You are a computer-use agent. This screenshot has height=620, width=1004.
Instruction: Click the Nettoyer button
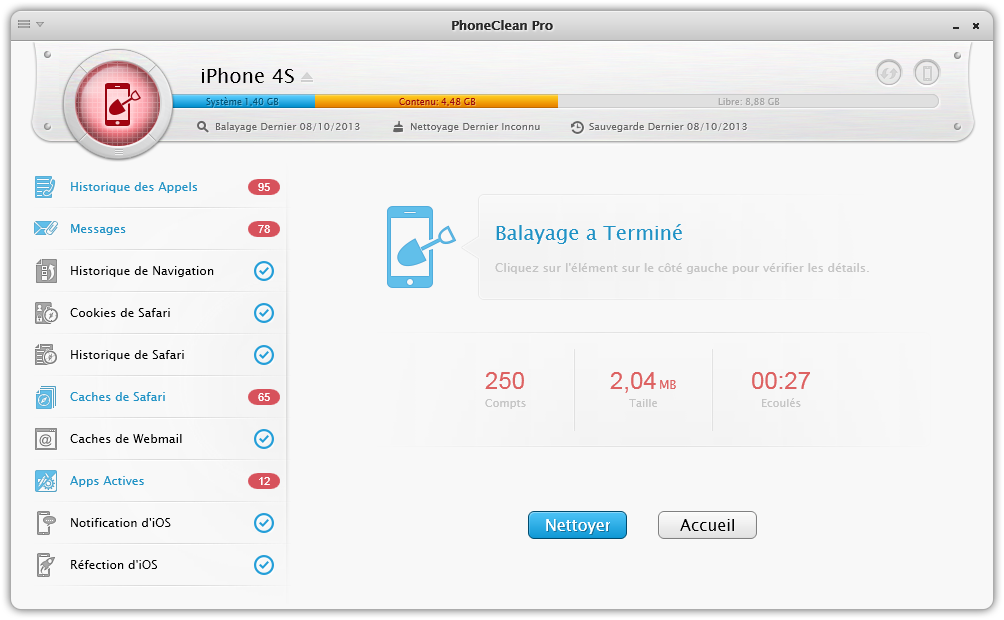point(578,525)
